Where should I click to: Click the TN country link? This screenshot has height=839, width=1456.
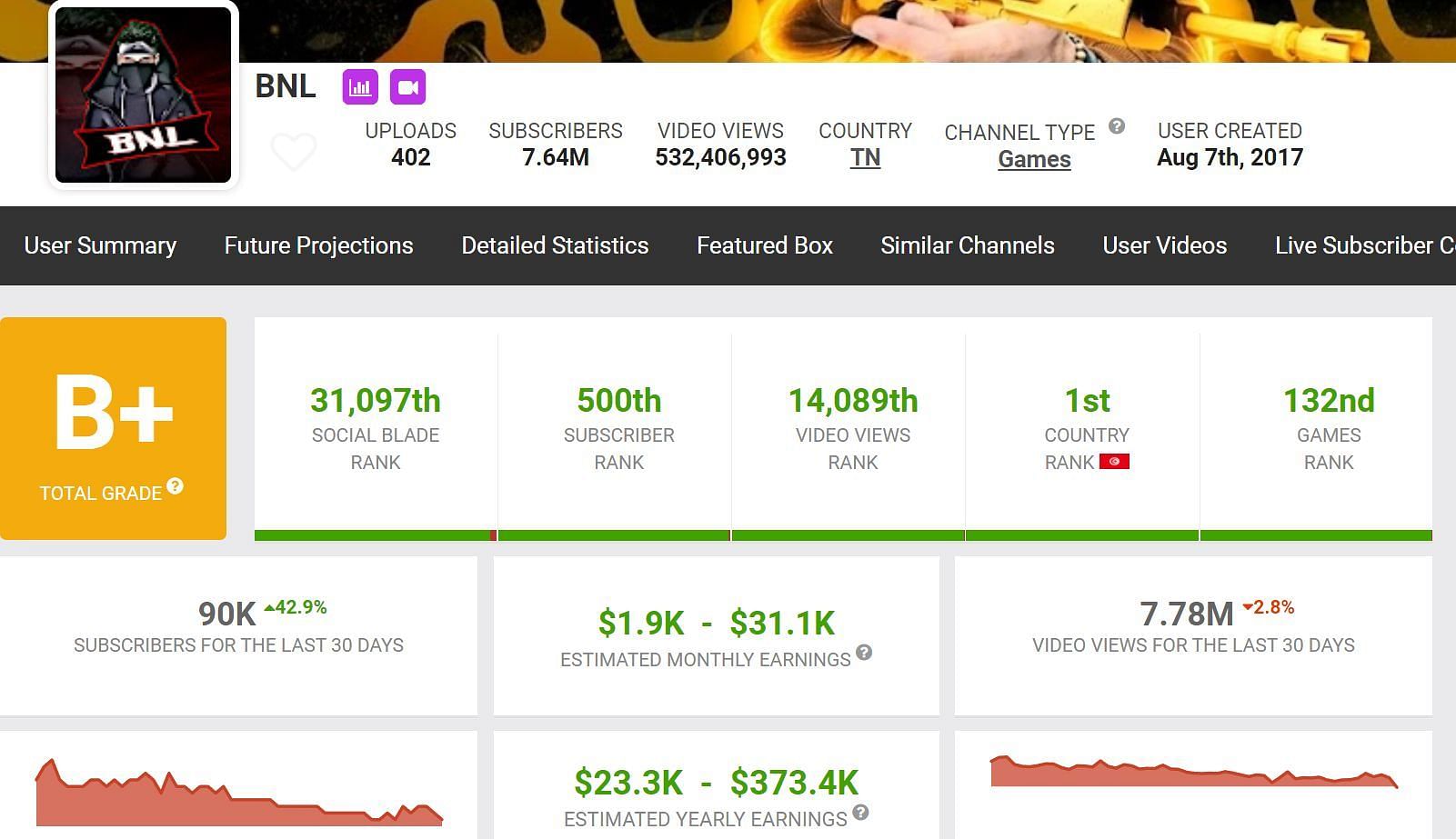(865, 158)
